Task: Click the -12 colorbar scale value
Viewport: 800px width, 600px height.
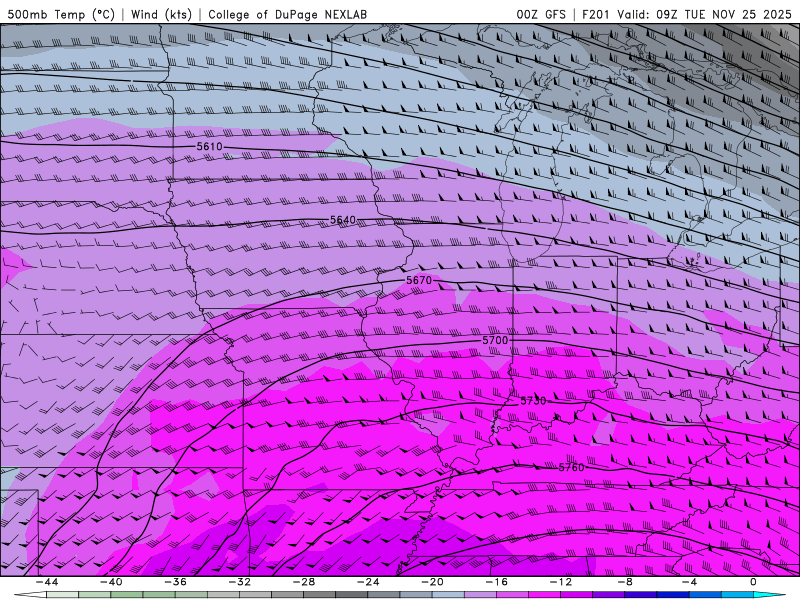Action: [x=561, y=582]
